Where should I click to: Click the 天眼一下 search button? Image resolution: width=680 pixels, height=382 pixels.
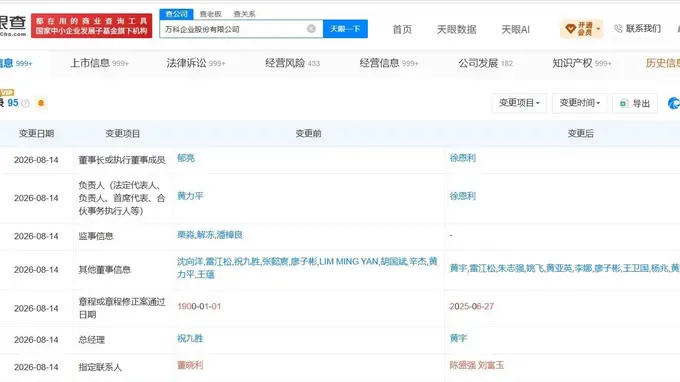click(345, 29)
